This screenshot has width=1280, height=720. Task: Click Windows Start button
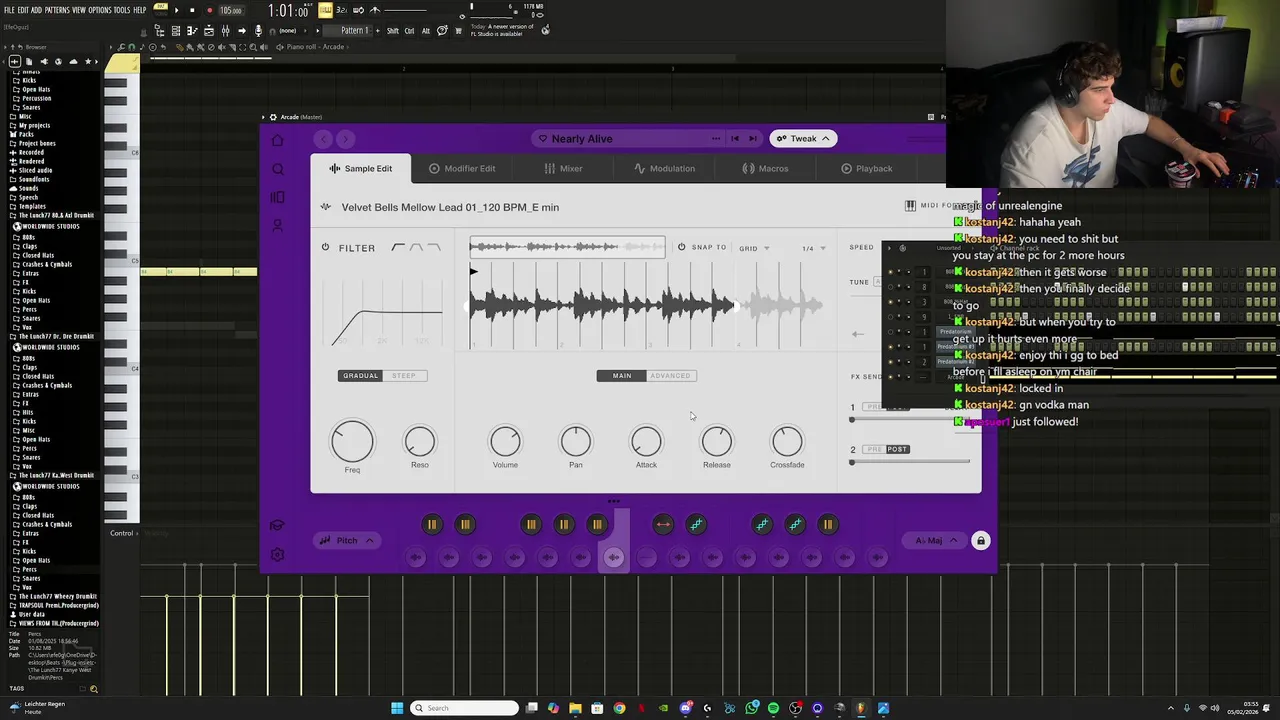397,708
